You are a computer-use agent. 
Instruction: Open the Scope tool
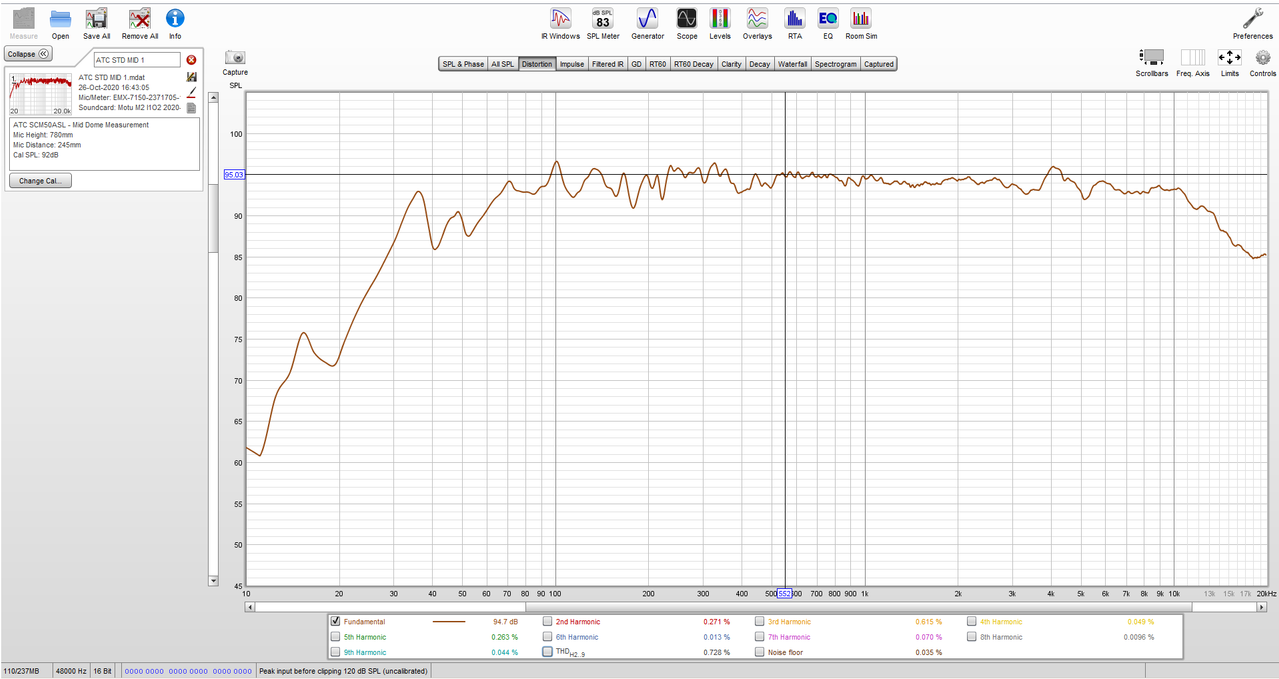(x=687, y=18)
